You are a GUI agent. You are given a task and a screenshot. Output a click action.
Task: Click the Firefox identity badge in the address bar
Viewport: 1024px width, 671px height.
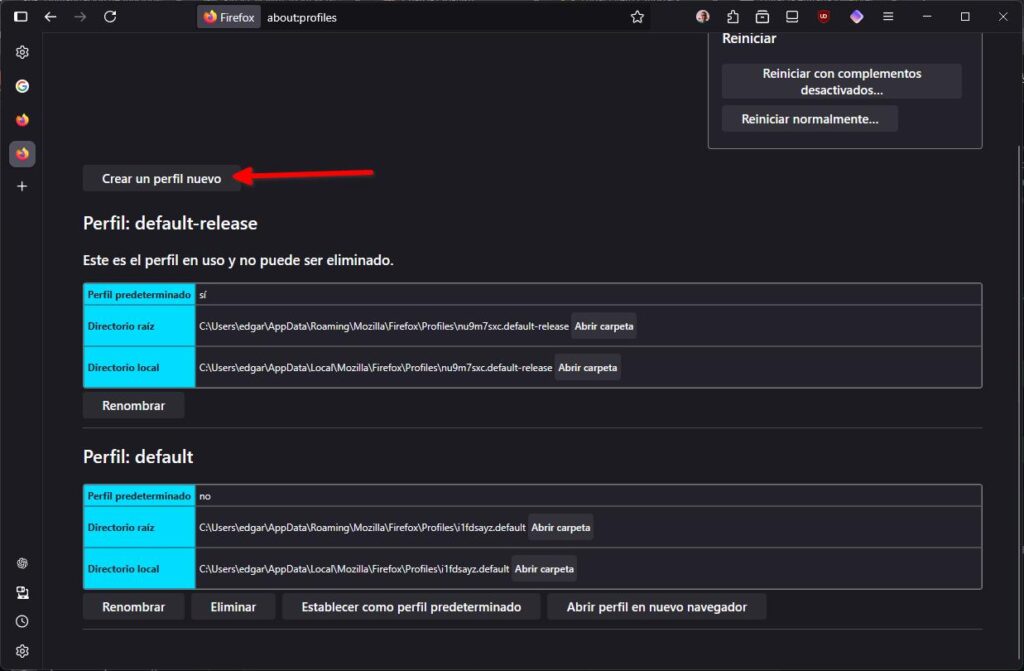pyautogui.click(x=229, y=17)
